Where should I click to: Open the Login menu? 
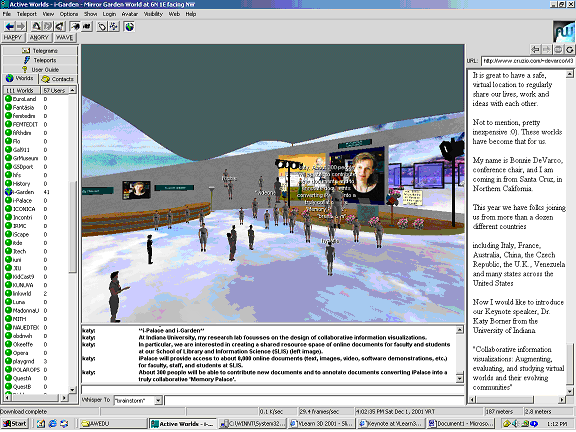pos(109,14)
